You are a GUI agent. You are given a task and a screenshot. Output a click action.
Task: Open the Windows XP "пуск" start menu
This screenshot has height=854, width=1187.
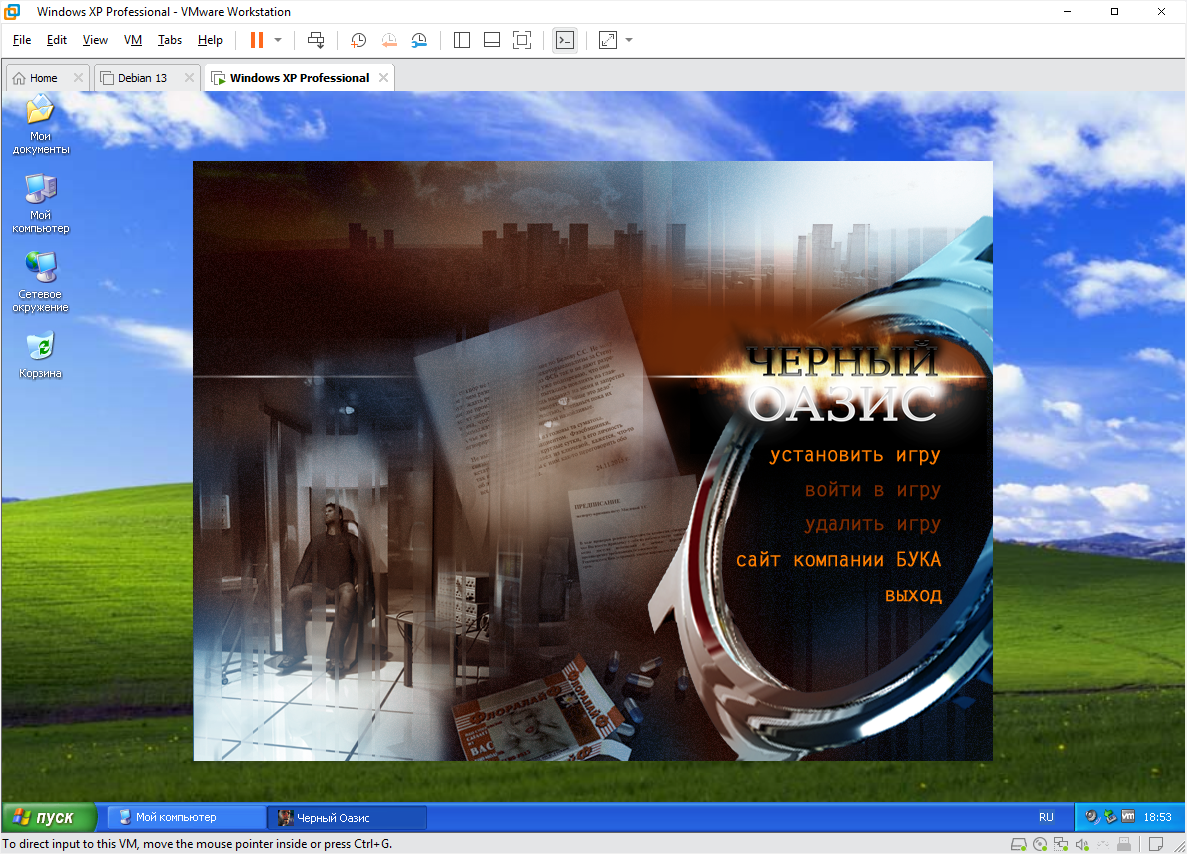[x=48, y=817]
